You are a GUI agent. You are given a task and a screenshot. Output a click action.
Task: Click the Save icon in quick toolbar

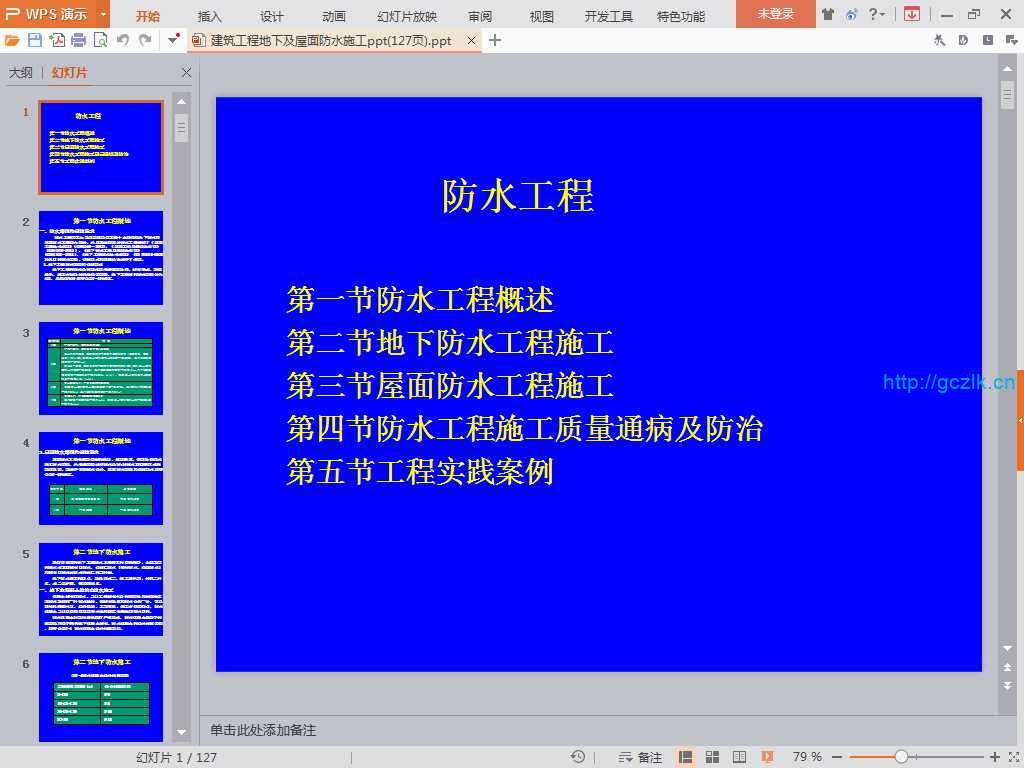(35, 40)
